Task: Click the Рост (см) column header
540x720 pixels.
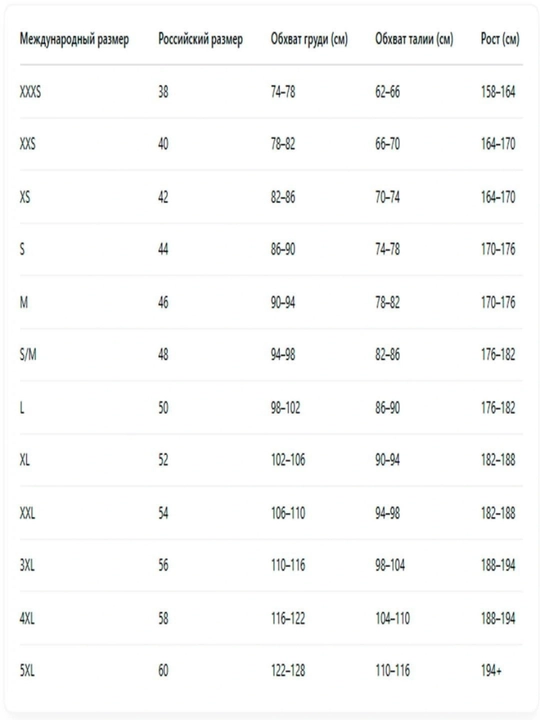Action: click(x=500, y=39)
